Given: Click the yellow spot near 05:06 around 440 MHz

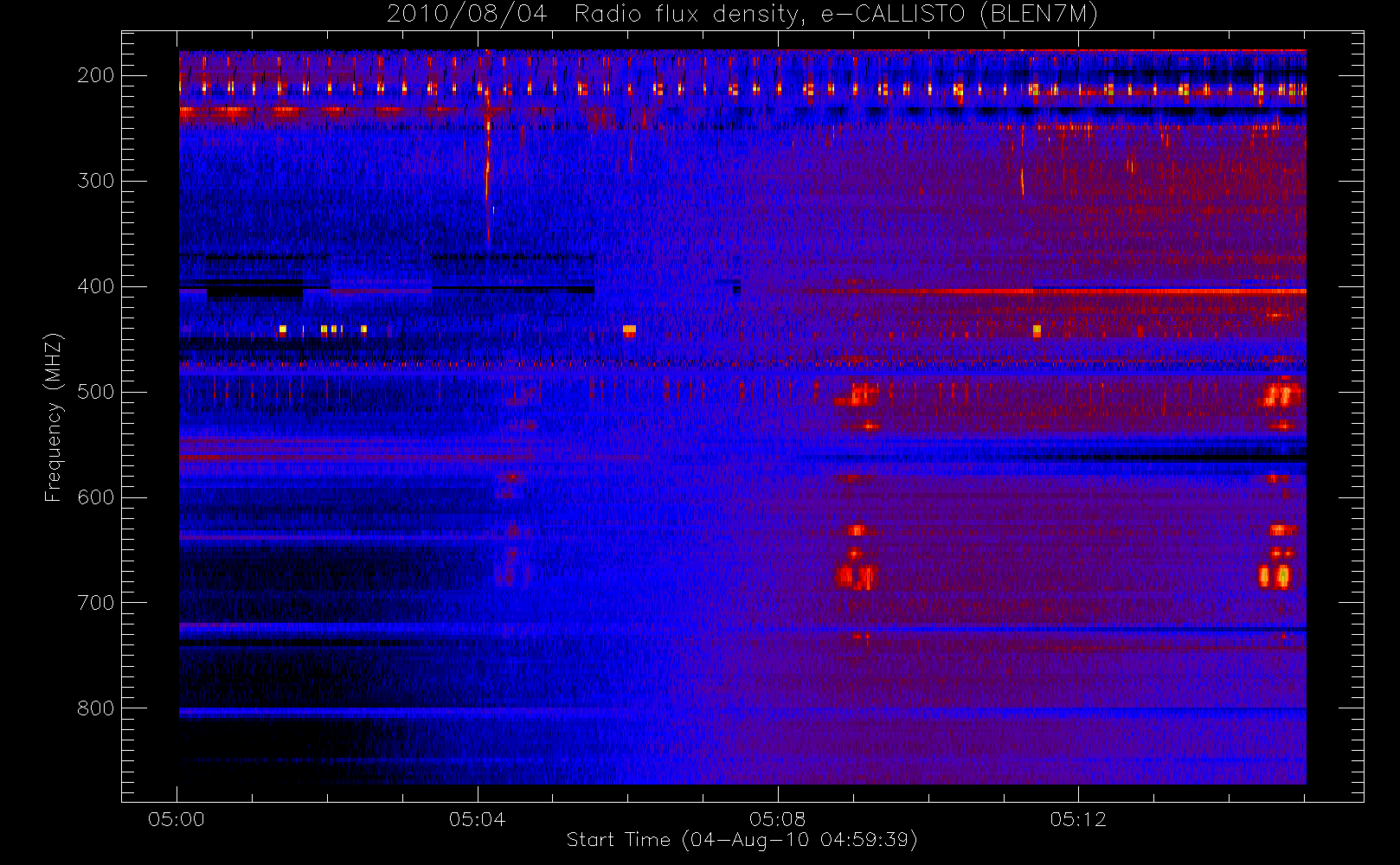Looking at the screenshot, I should (629, 330).
